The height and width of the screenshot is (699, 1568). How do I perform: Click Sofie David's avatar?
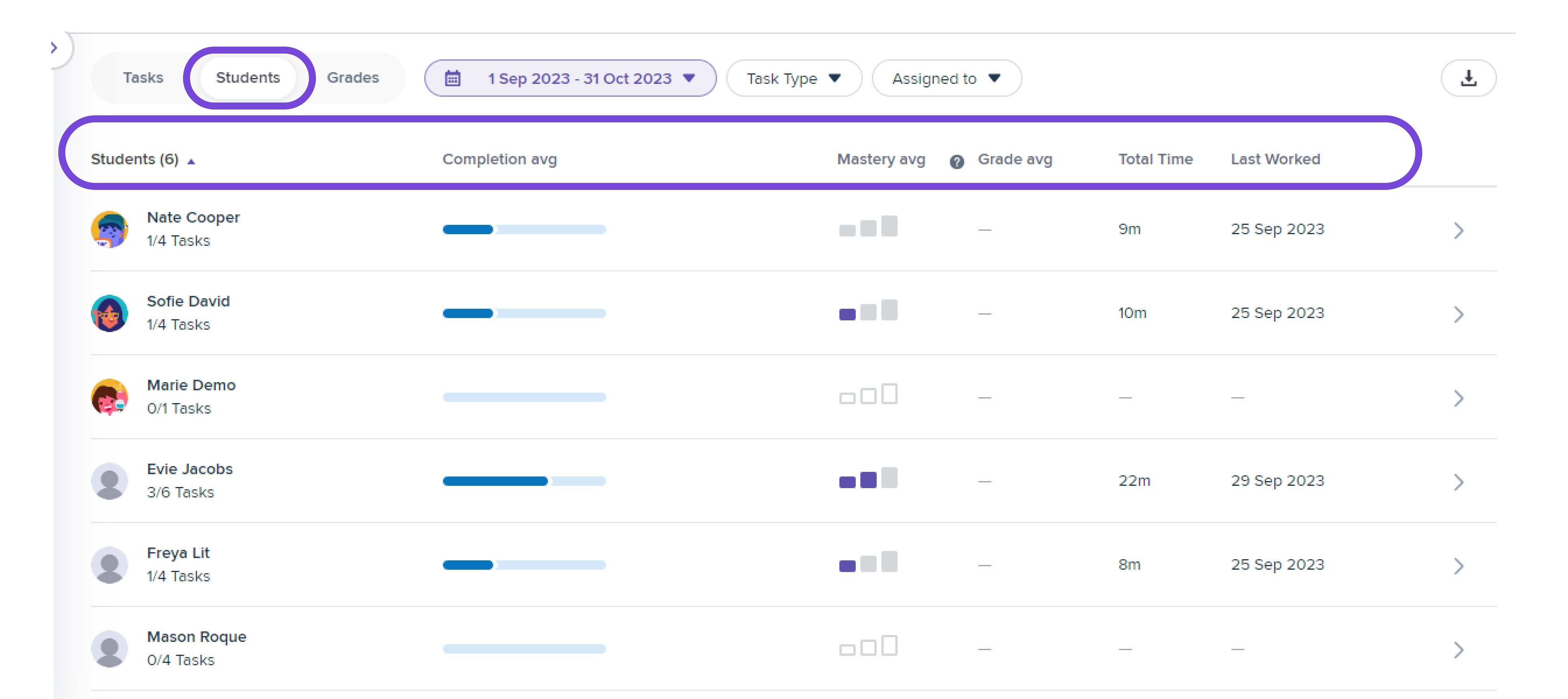point(110,313)
